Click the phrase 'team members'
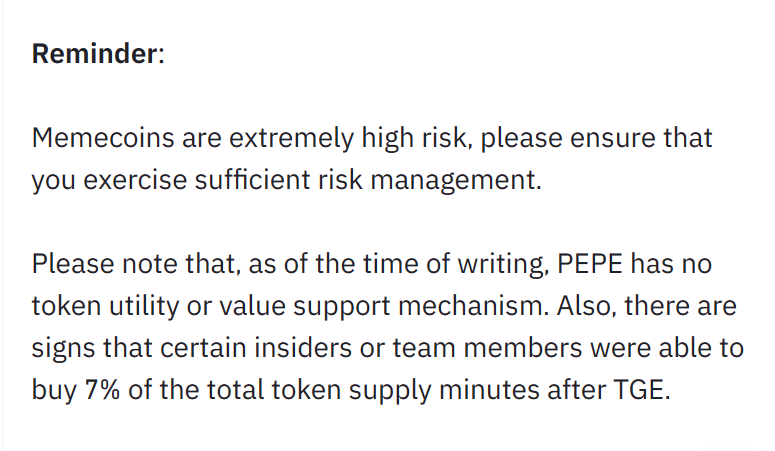This screenshot has height=451, width=775. pyautogui.click(x=487, y=348)
